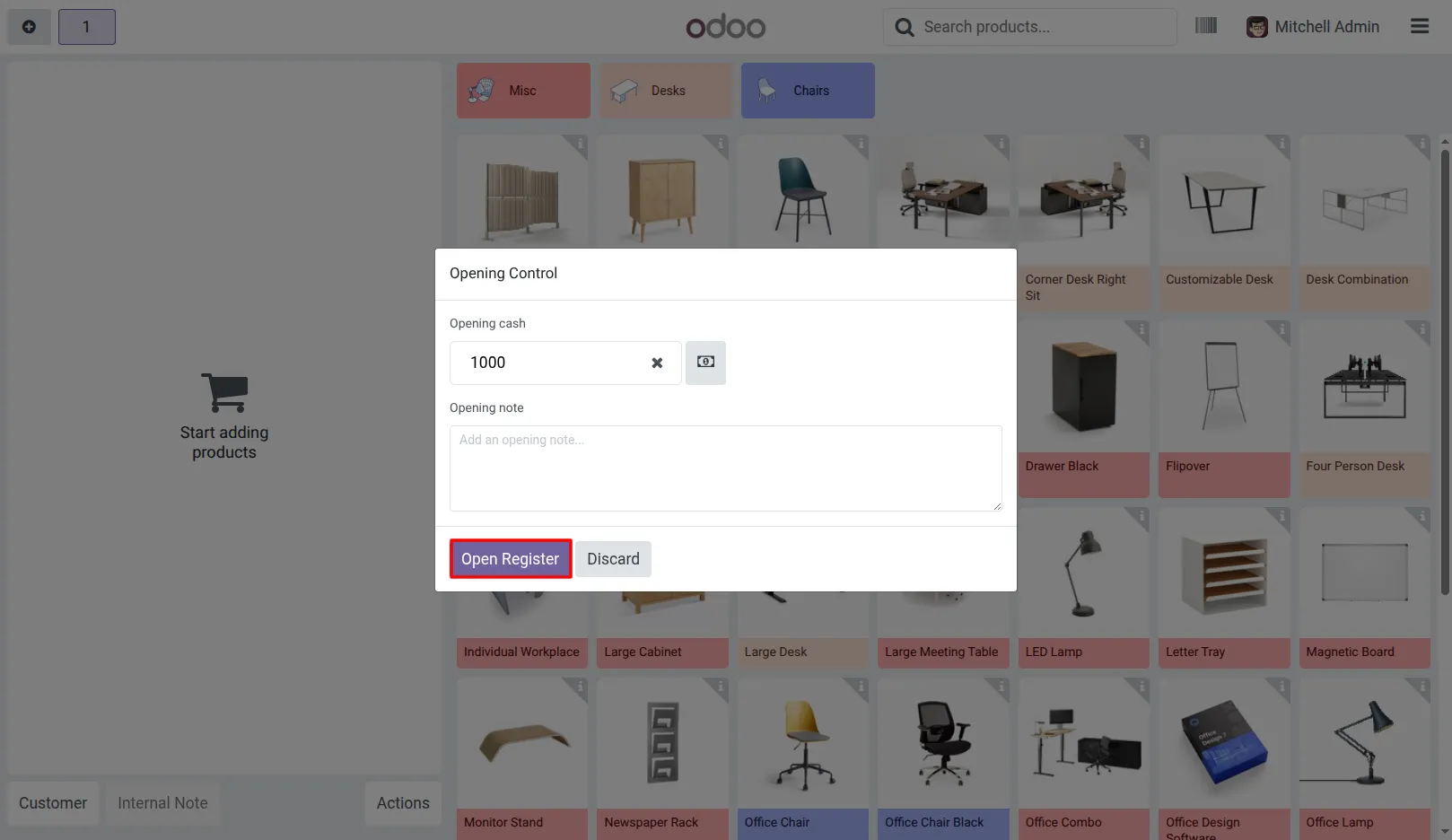This screenshot has height=840, width=1452.
Task: Click the search magnifier icon
Action: click(905, 27)
